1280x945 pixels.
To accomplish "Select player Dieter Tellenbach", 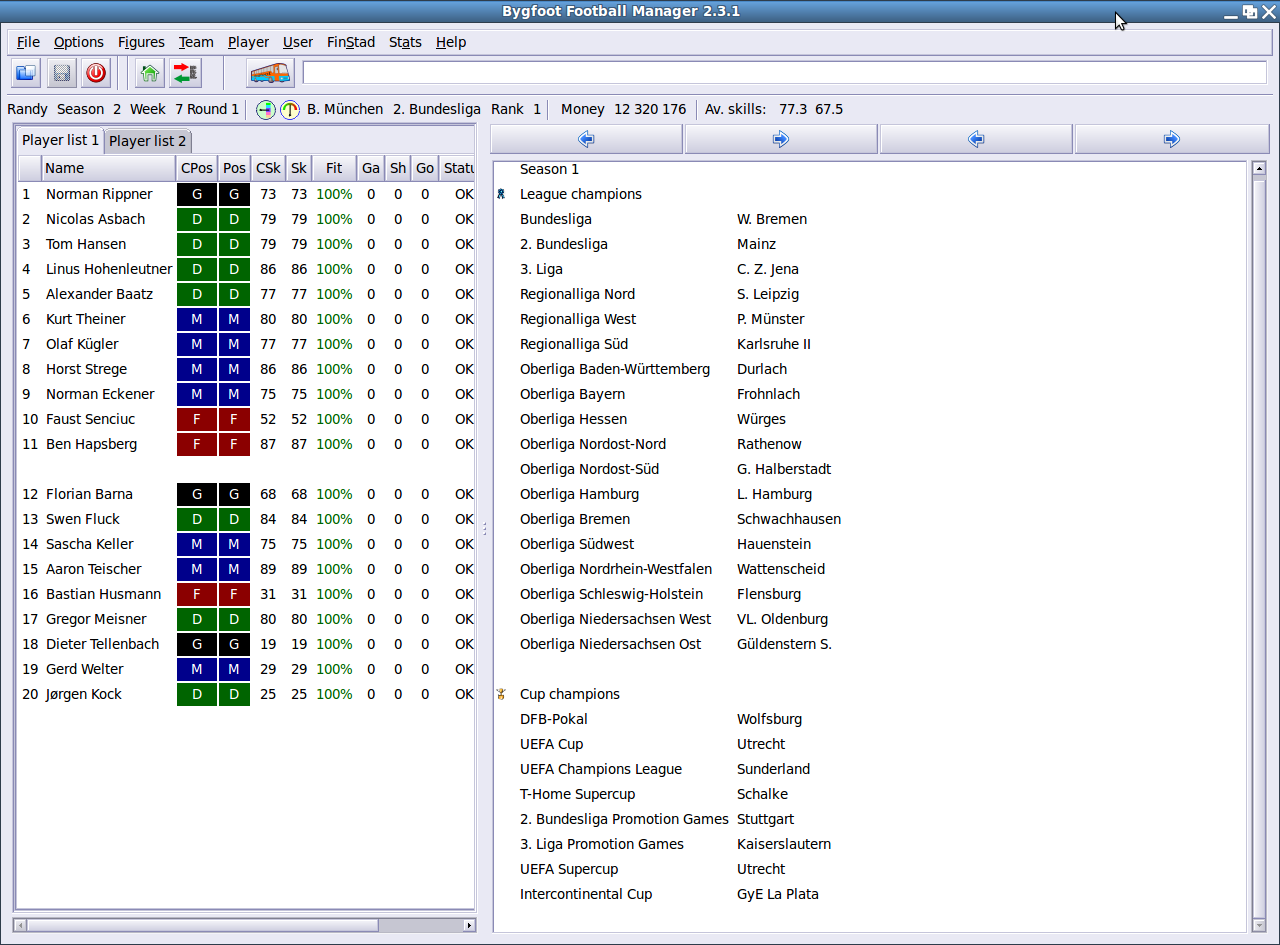I will click(102, 644).
